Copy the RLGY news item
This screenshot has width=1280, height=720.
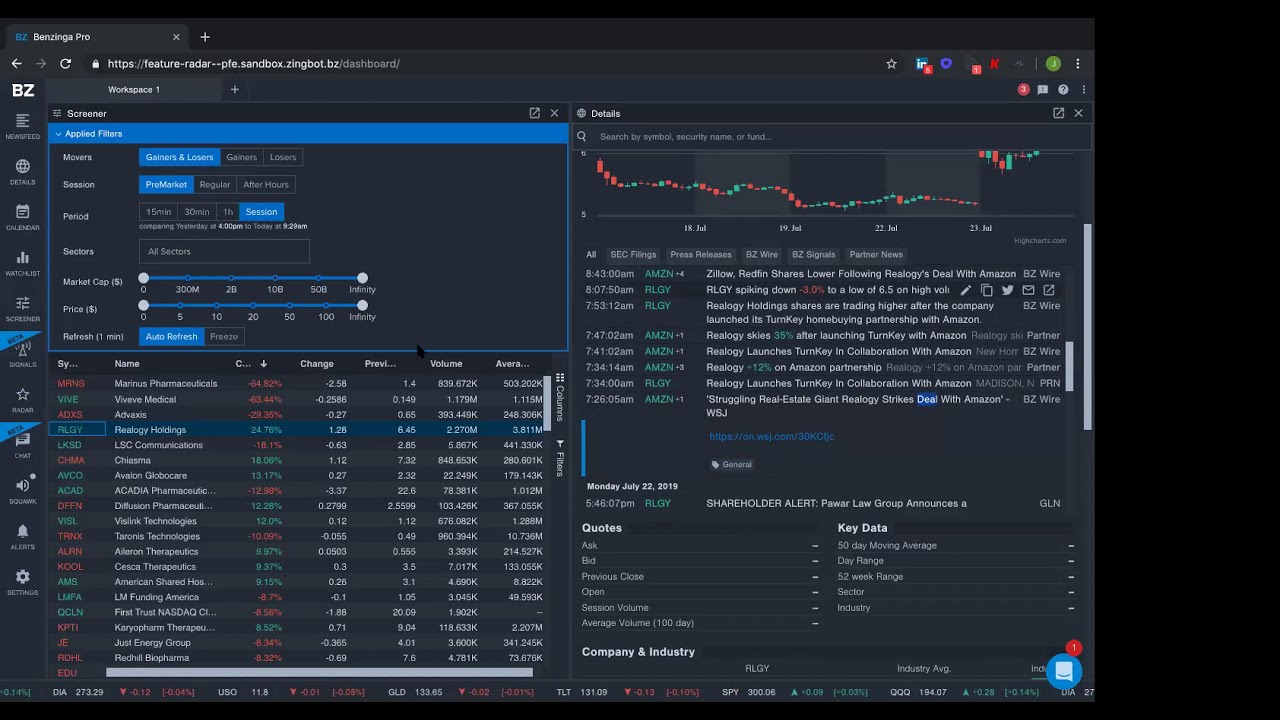pyautogui.click(x=986, y=290)
